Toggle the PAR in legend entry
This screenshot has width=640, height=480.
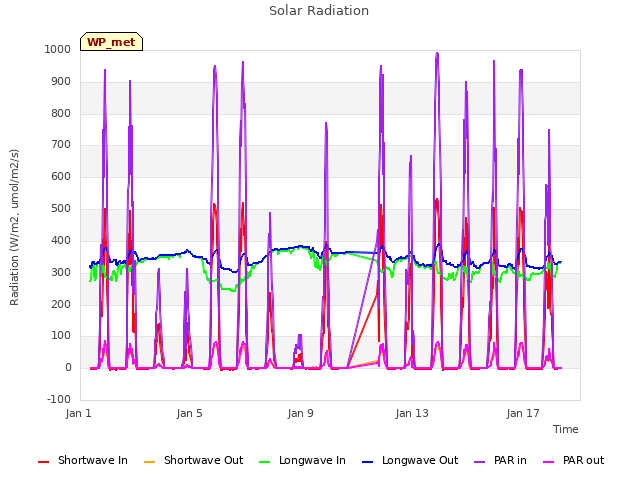pyautogui.click(x=500, y=460)
